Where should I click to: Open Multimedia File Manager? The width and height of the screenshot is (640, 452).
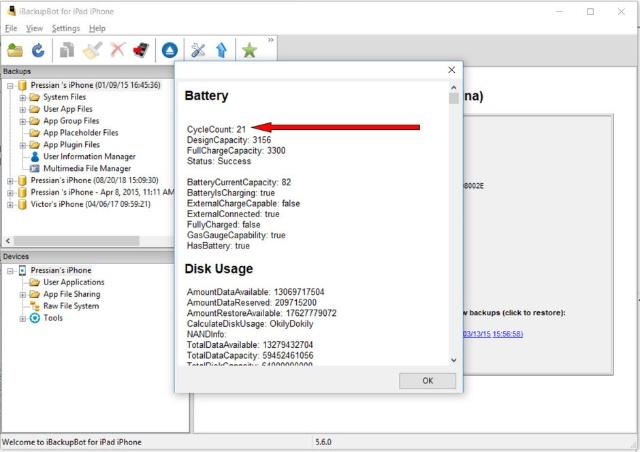point(86,168)
